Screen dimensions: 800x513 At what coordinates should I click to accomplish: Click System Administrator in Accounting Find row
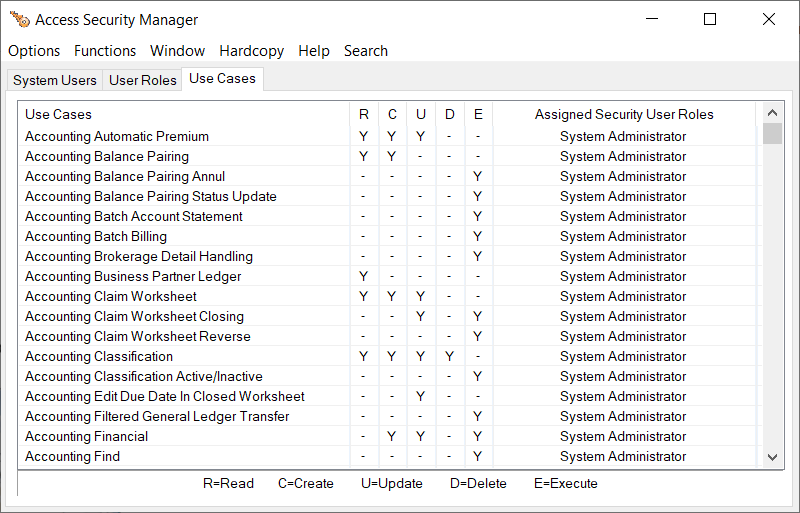pos(623,456)
